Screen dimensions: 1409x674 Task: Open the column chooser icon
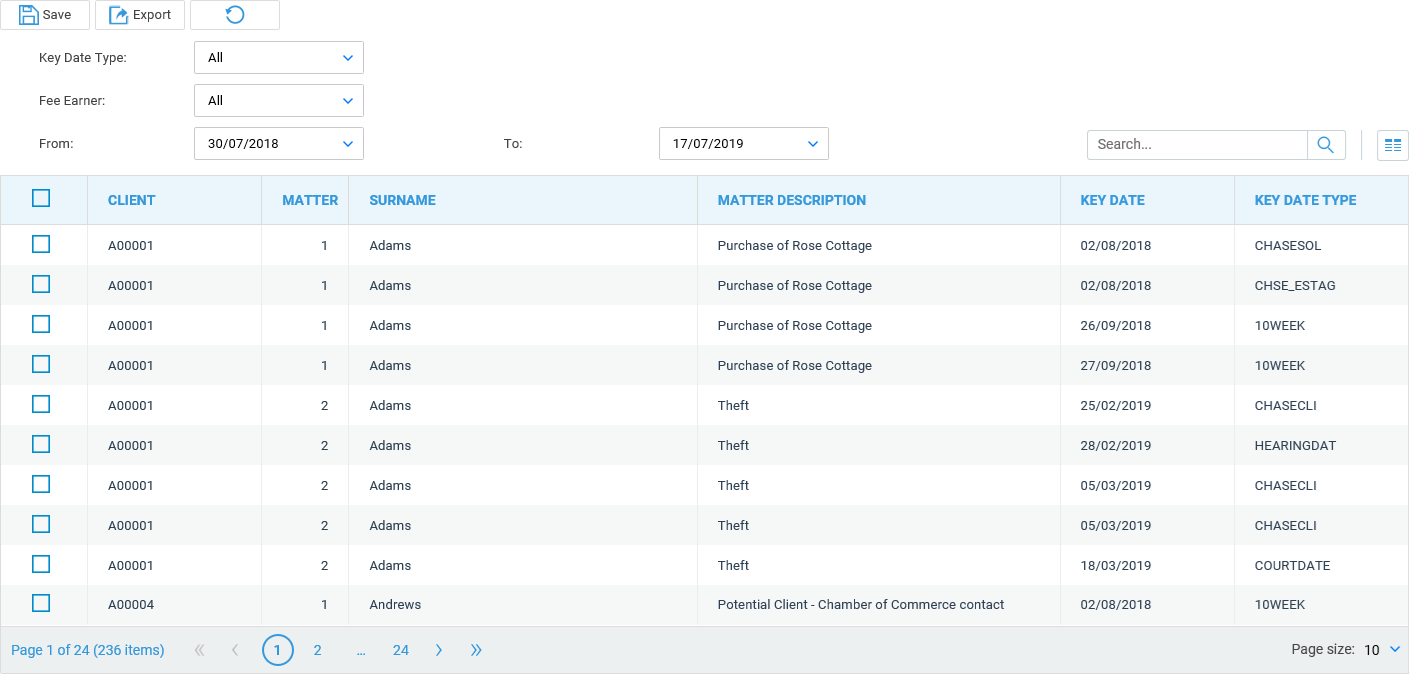click(x=1392, y=145)
